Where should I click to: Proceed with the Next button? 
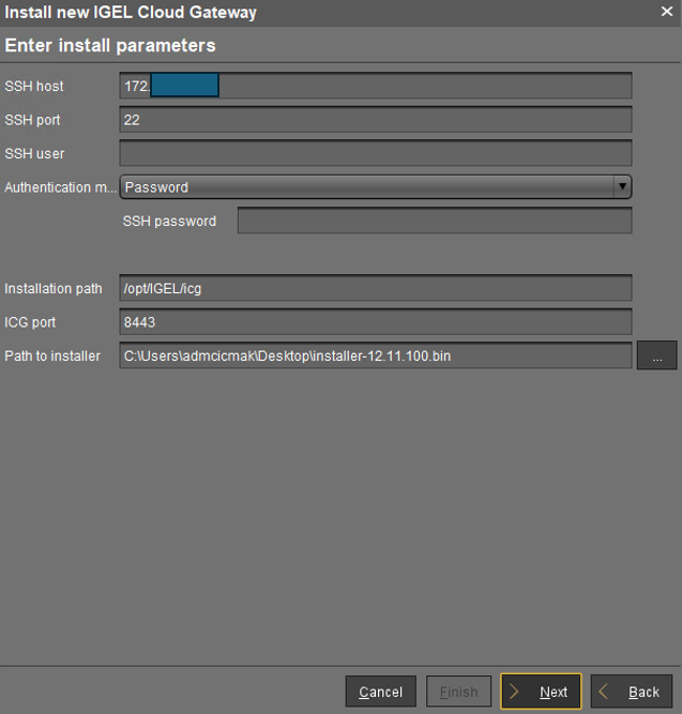coord(541,692)
